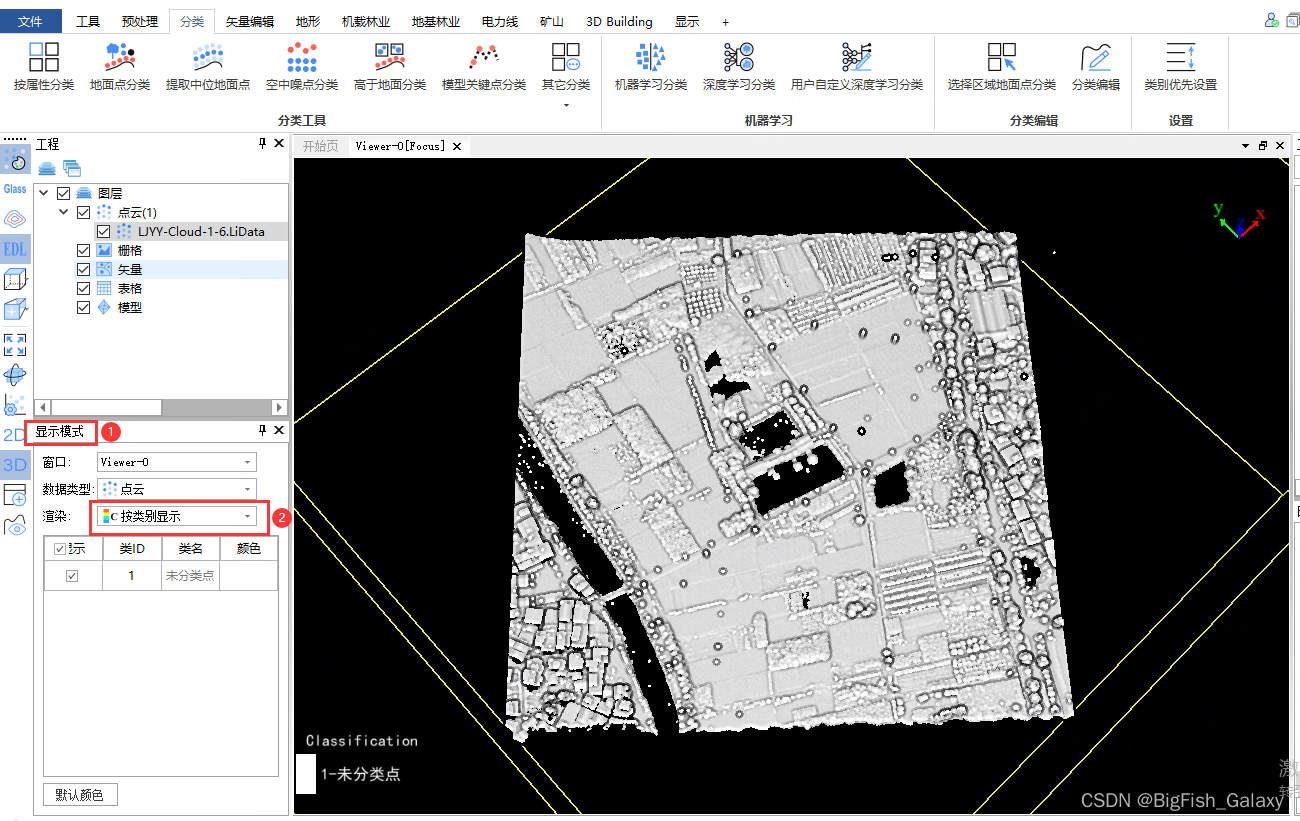Screen dimensions: 1300x821
Task: Open the 渲染 按类别显示 dropdown
Action: [x=177, y=516]
